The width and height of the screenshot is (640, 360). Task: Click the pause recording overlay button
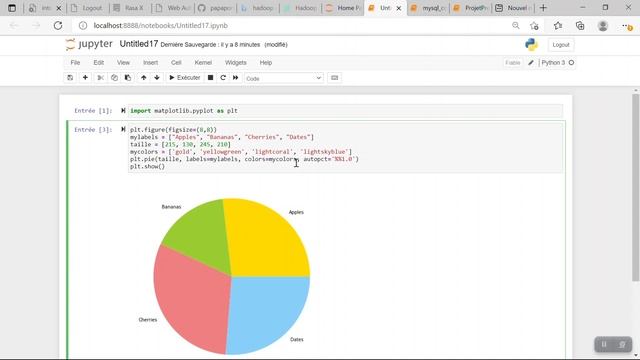604,344
